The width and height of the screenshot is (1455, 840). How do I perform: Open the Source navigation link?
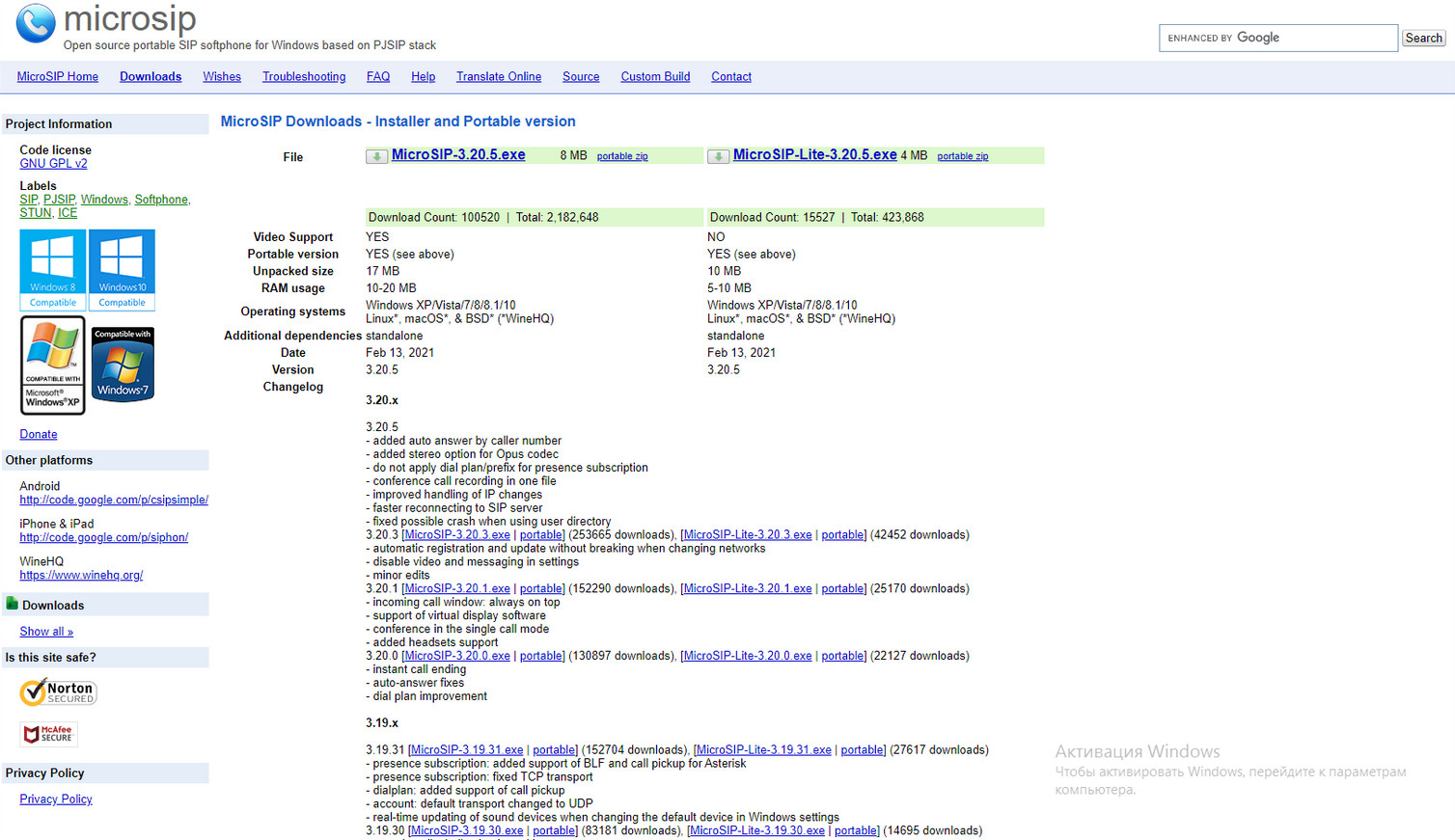(x=581, y=77)
